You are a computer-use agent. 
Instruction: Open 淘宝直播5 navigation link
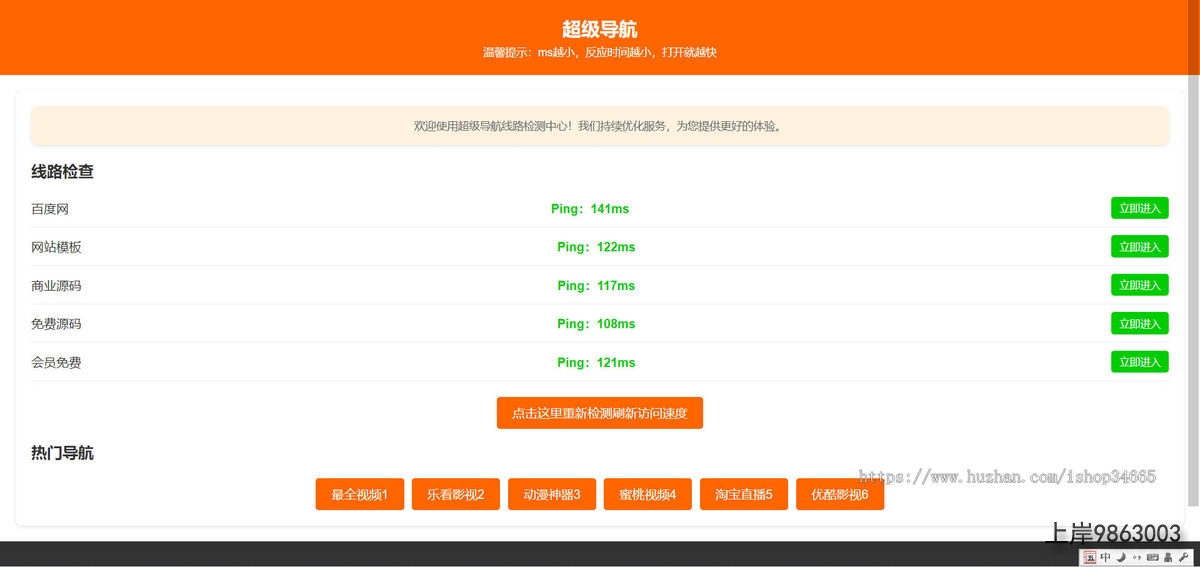tap(743, 494)
